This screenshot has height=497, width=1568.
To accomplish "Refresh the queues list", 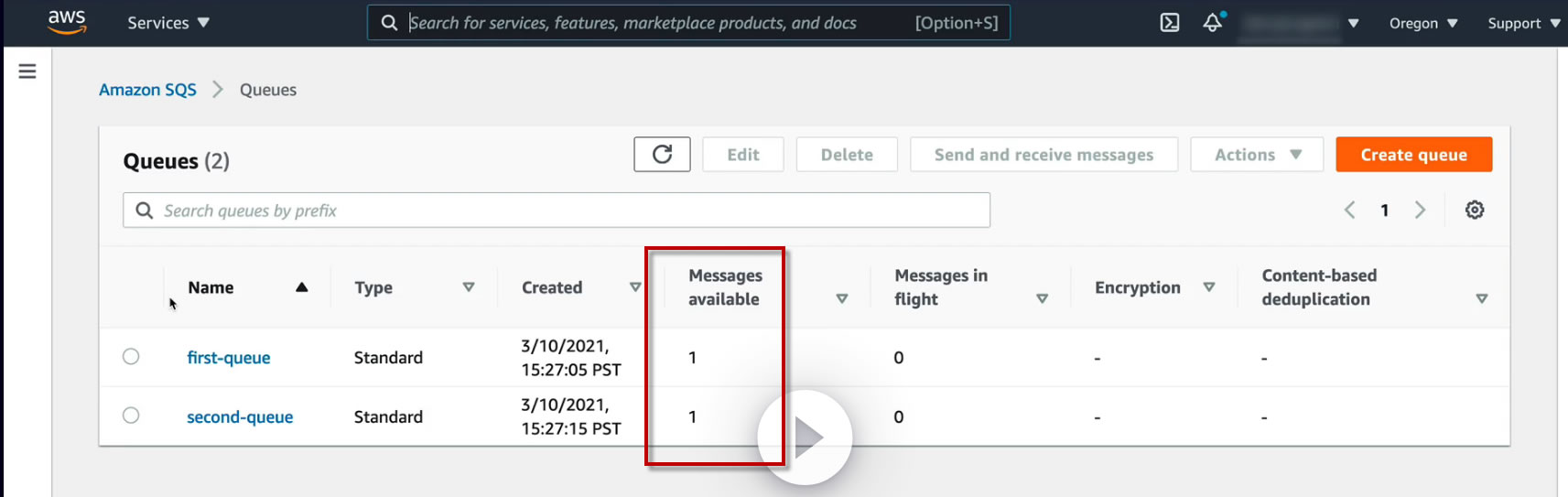I will (x=662, y=155).
